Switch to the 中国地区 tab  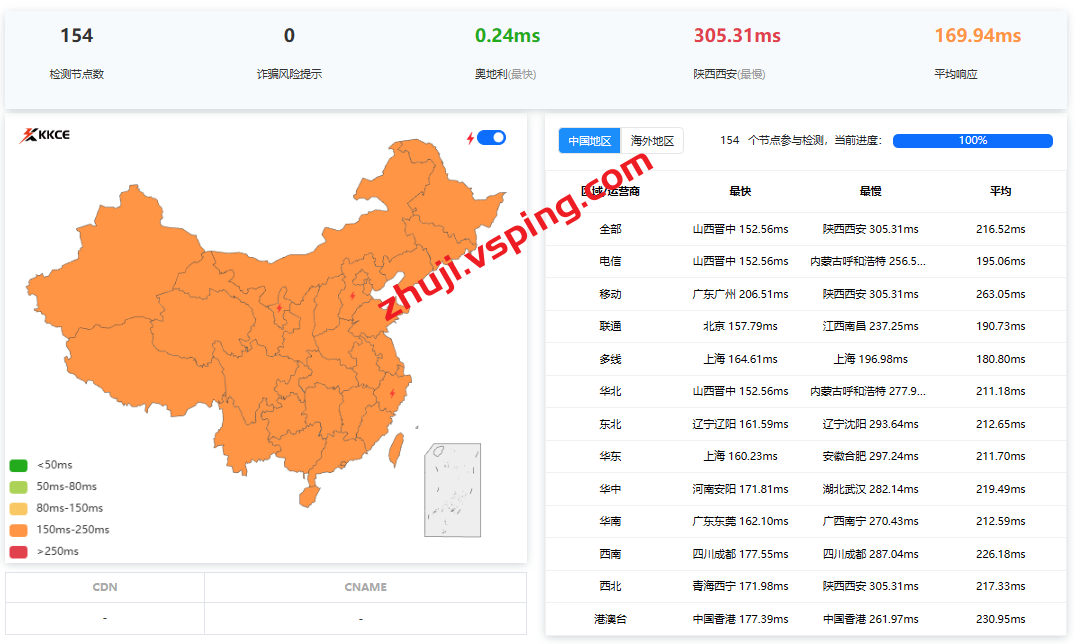[589, 141]
